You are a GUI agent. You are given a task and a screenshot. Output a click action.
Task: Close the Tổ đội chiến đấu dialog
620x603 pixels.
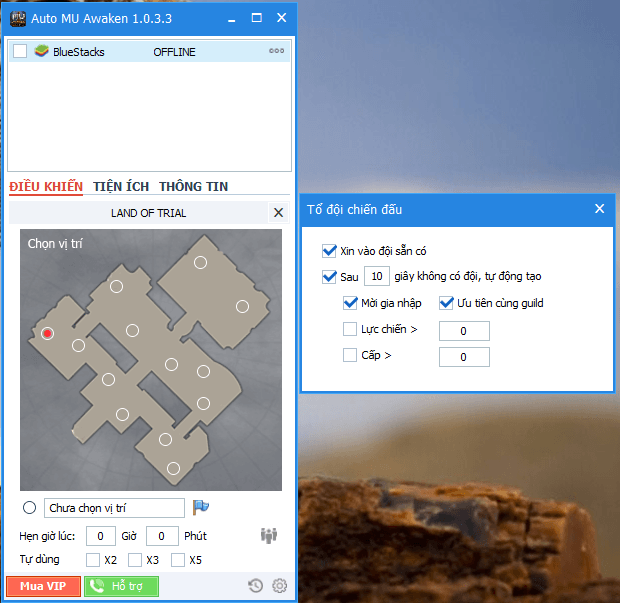pyautogui.click(x=599, y=209)
